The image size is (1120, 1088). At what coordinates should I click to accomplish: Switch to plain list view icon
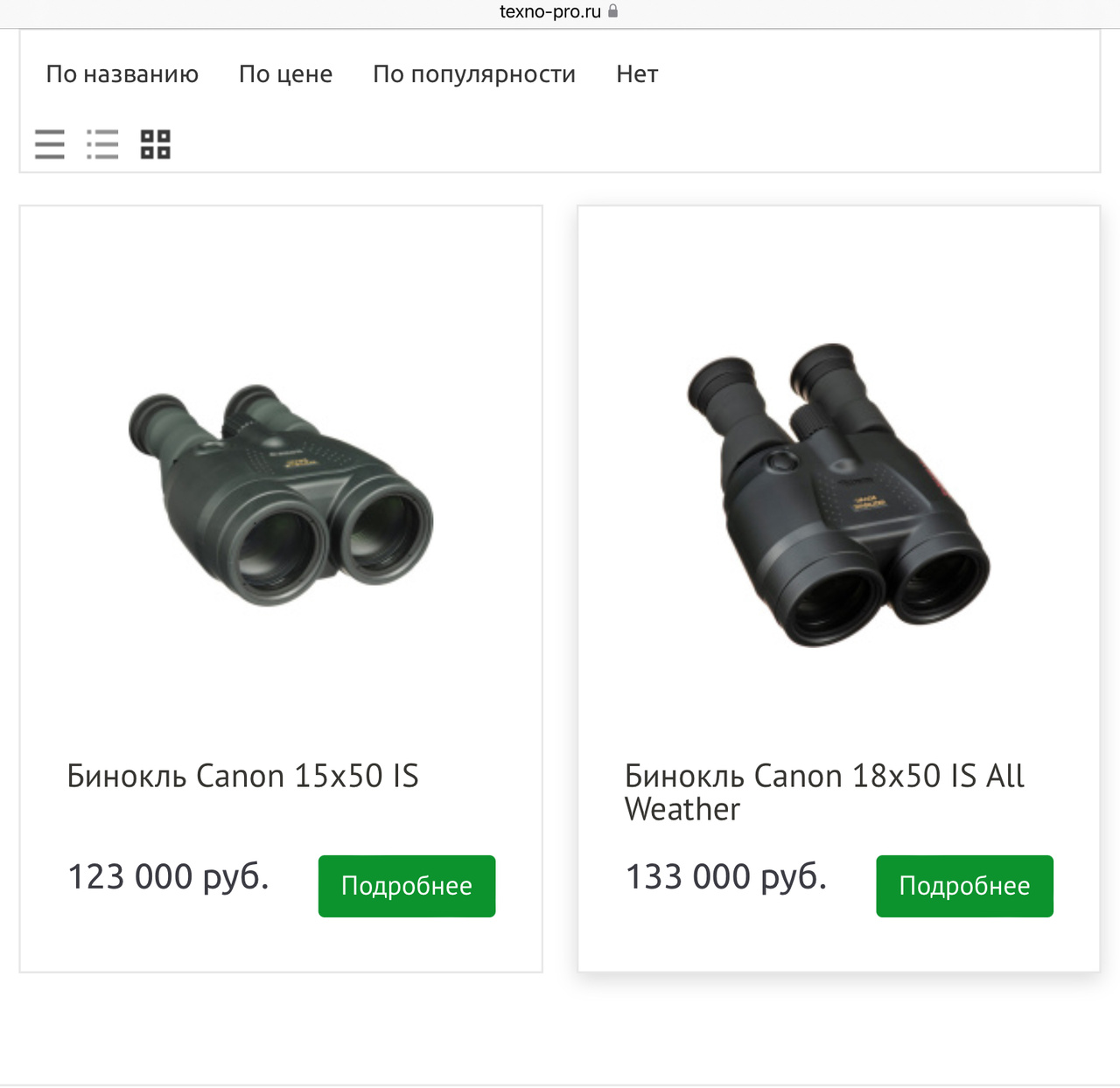click(x=50, y=144)
